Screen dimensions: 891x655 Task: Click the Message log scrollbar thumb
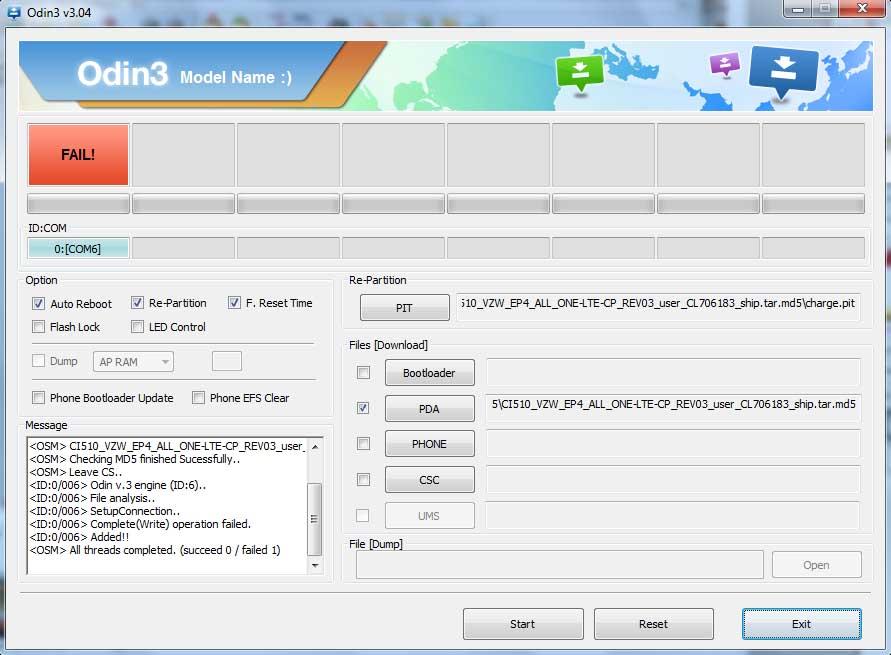(314, 519)
